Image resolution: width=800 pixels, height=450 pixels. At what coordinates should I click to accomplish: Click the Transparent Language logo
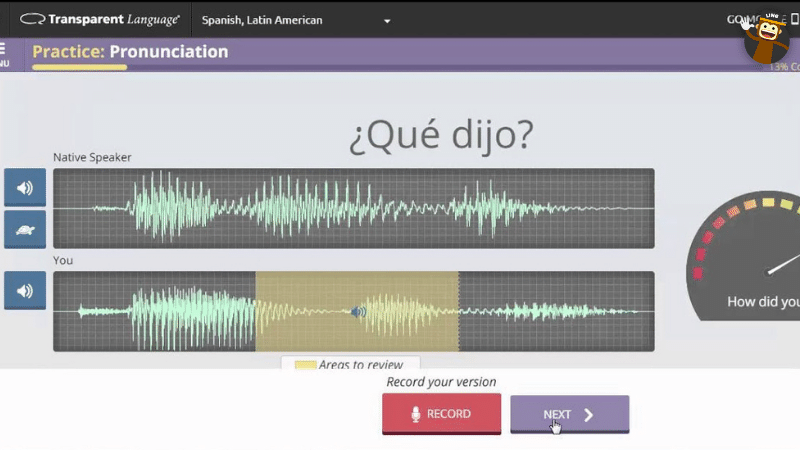coord(100,19)
